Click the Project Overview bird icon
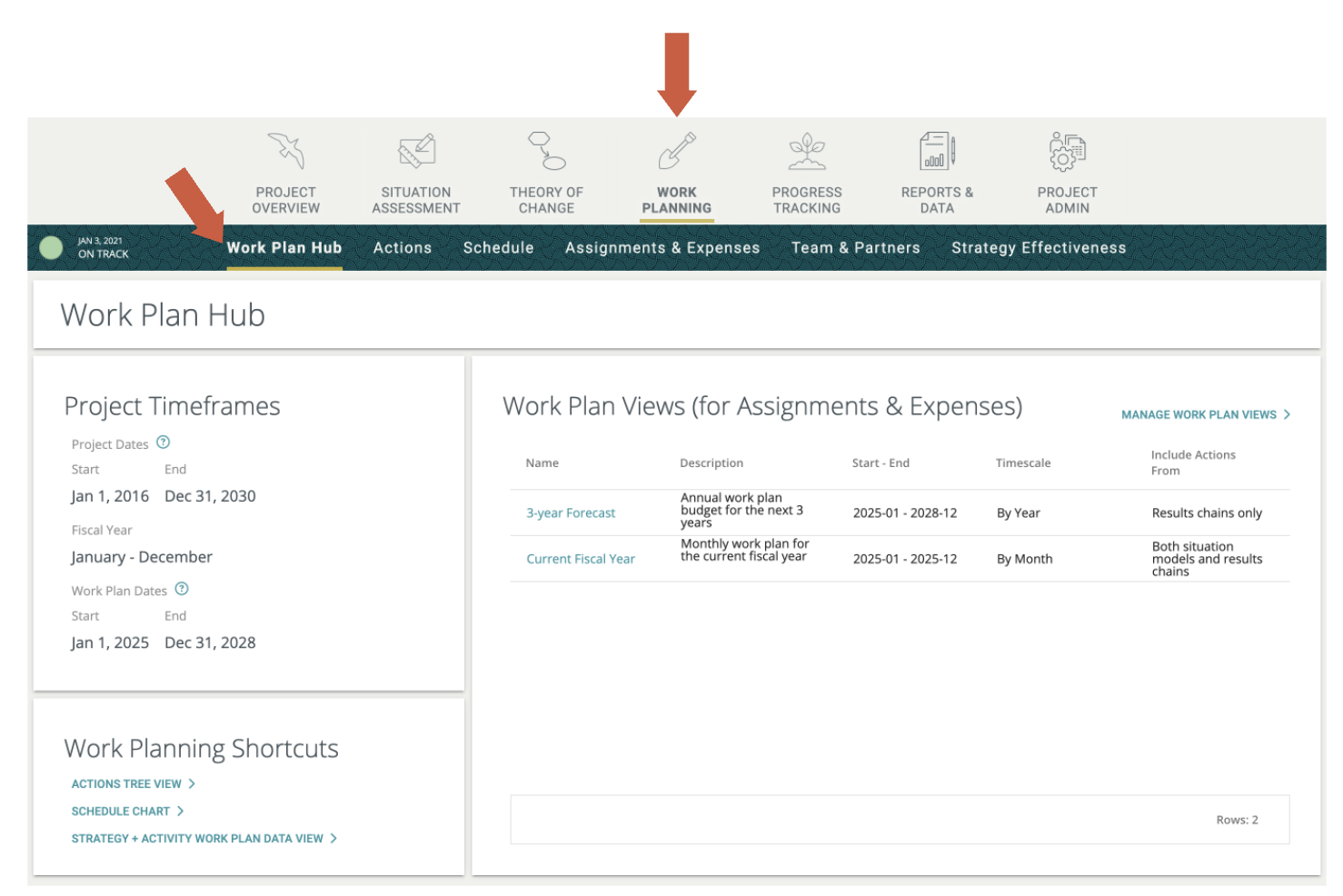 285,151
